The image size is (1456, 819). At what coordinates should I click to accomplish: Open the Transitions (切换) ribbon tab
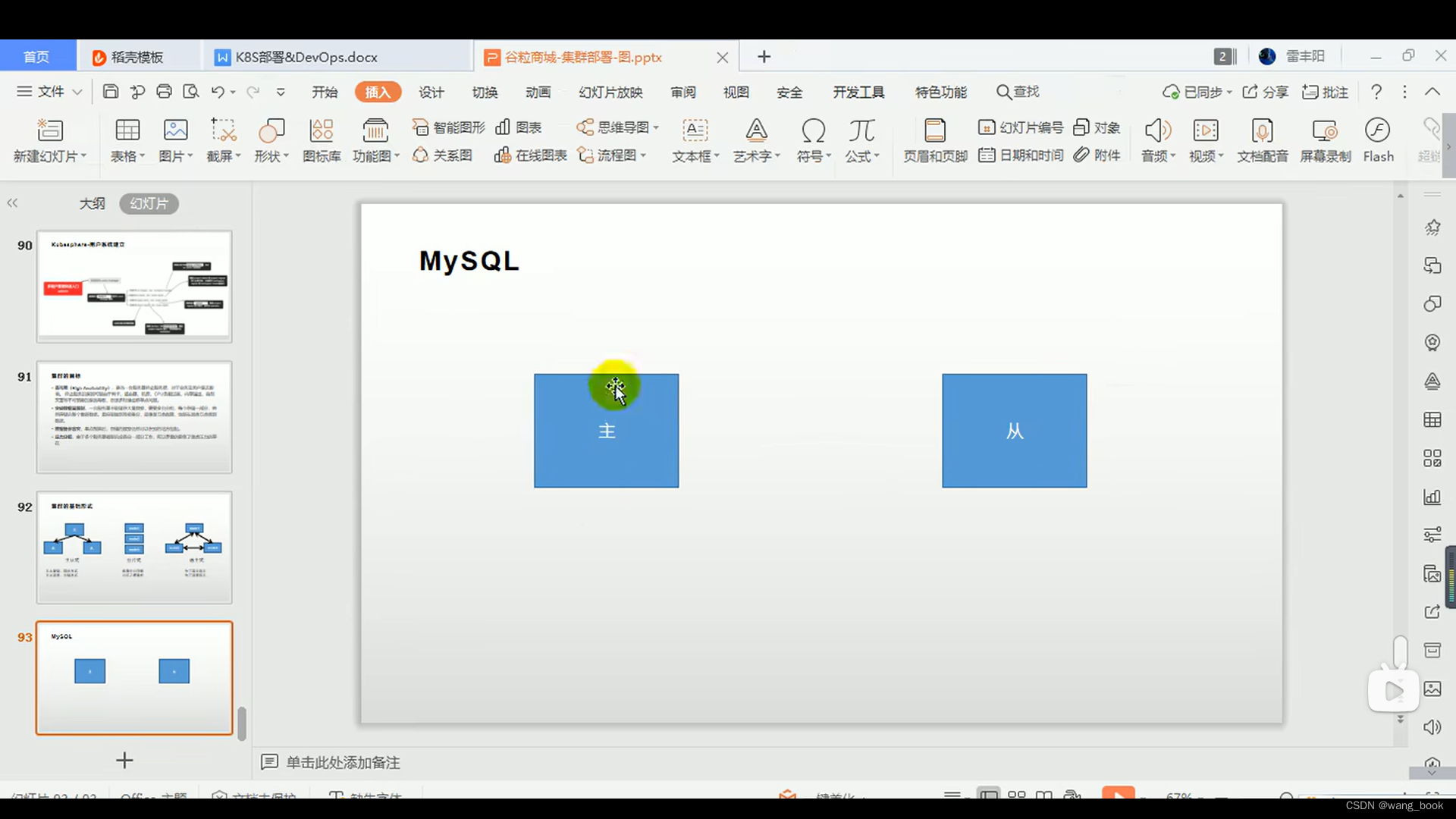(x=485, y=92)
